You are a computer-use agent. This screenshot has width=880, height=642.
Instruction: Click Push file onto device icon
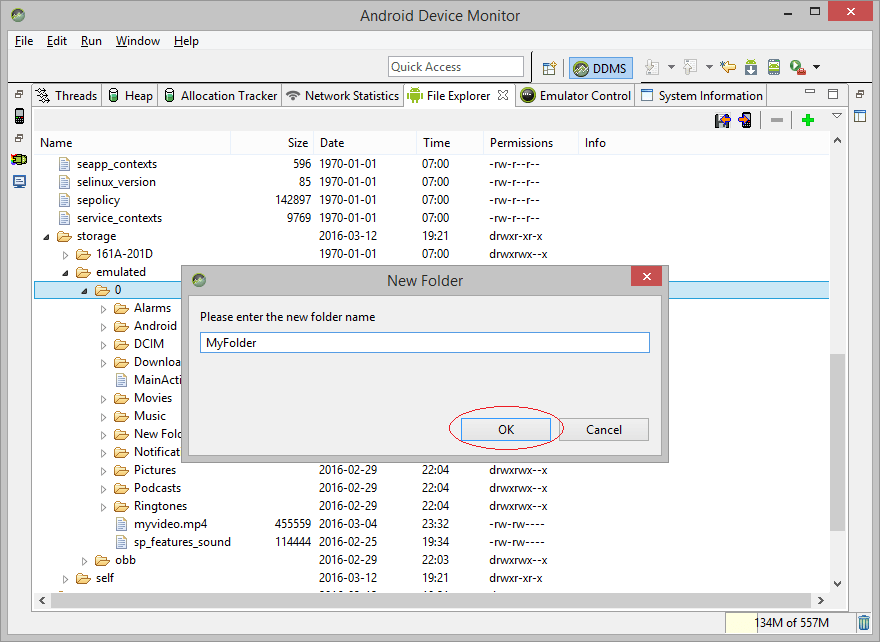(745, 120)
